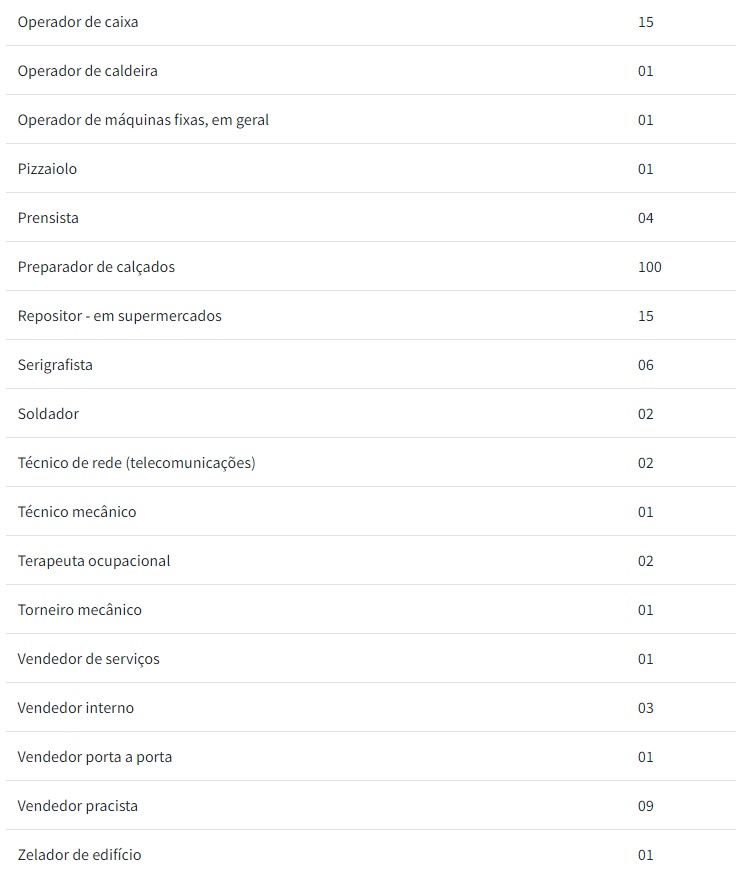Click 'Técnico de rede (telecomunicações)' text
The height and width of the screenshot is (873, 747).
pyautogui.click(x=136, y=463)
